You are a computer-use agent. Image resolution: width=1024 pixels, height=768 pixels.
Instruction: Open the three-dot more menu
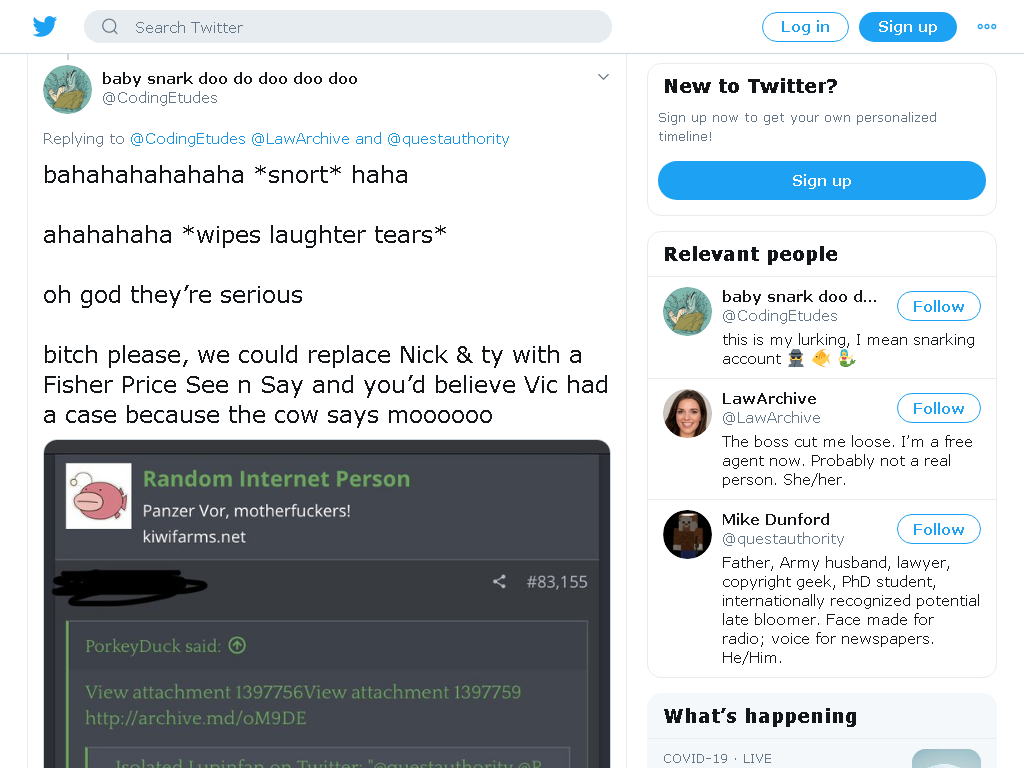click(986, 27)
